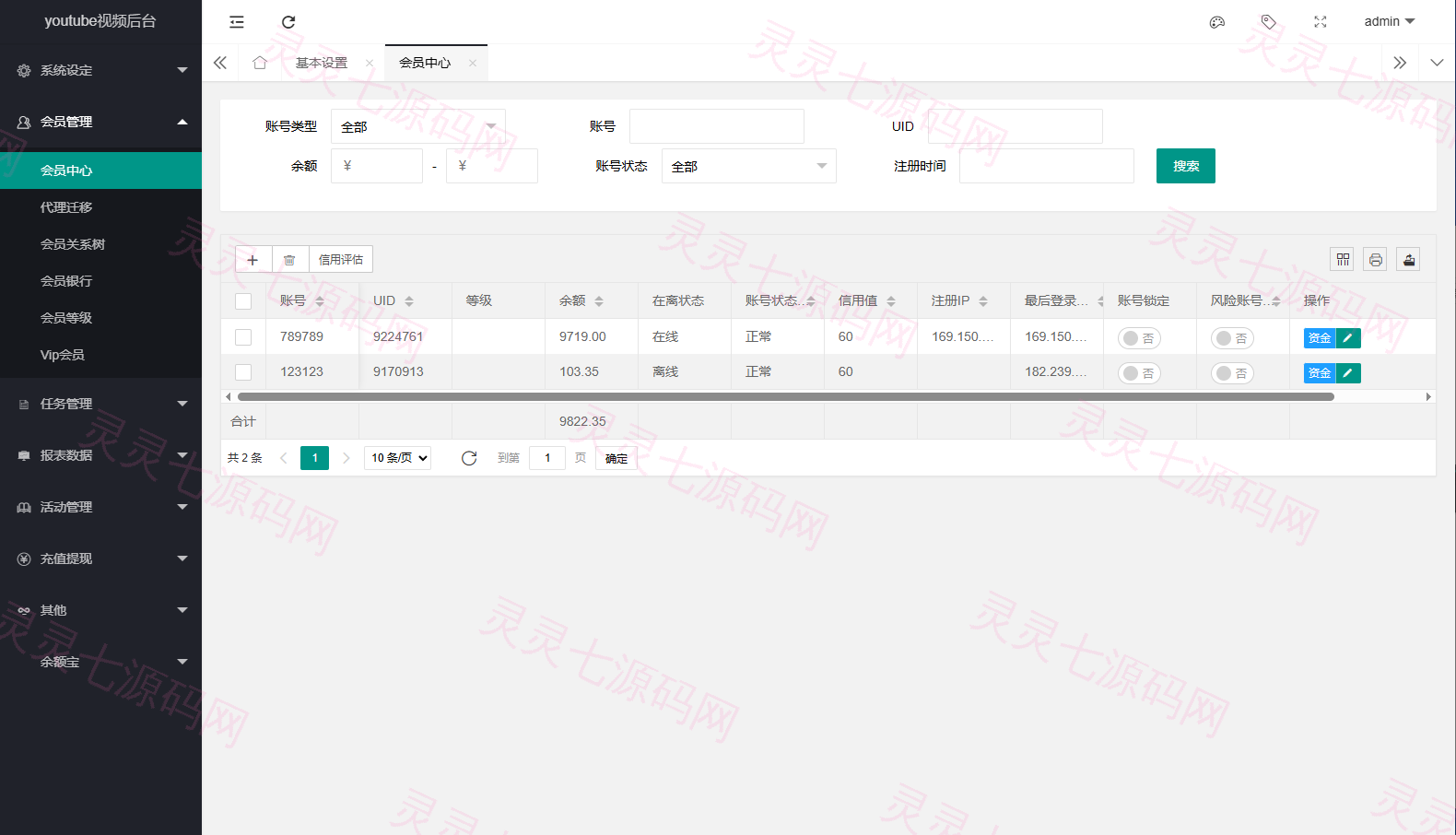Collapse the sidebar with the menu fold icon
The width and height of the screenshot is (1456, 835).
pyautogui.click(x=237, y=22)
